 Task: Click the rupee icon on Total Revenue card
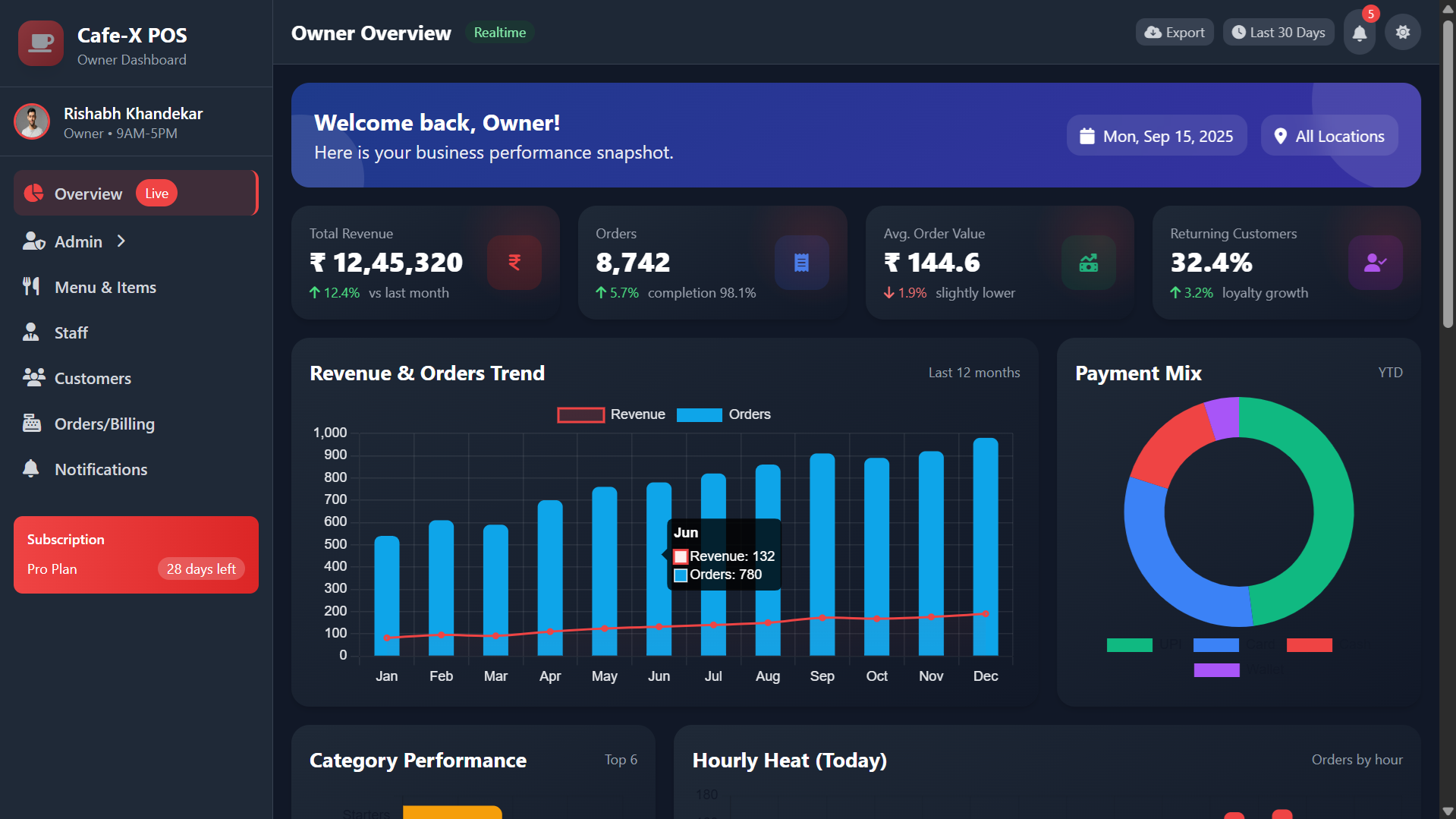pyautogui.click(x=514, y=263)
